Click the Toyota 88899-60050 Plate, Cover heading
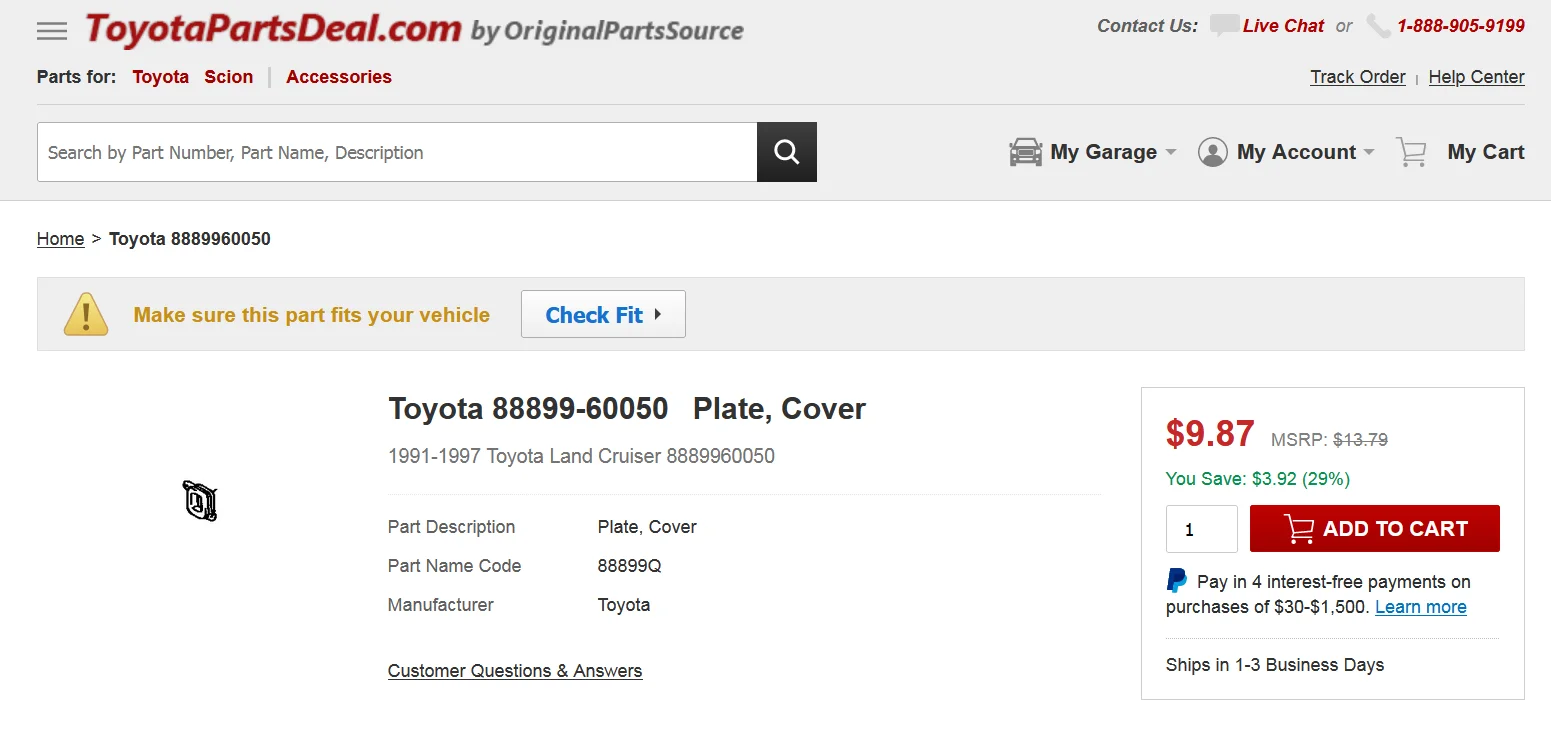Screen dimensions: 1551x729 tap(627, 409)
